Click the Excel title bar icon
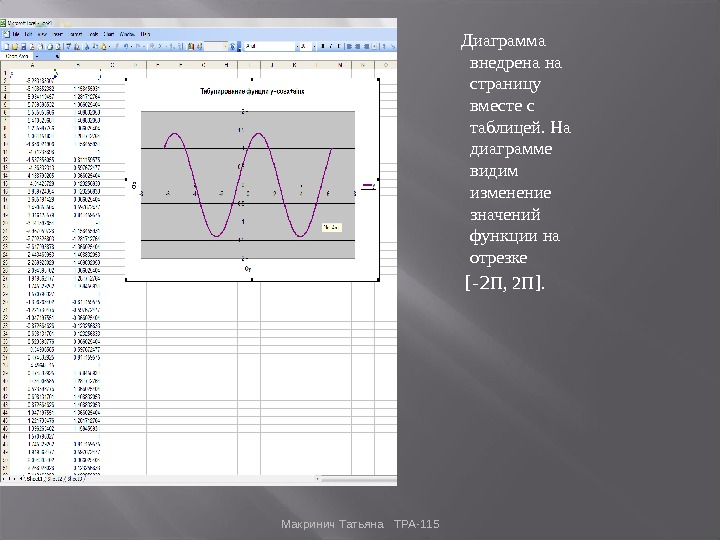 tap(3, 22)
